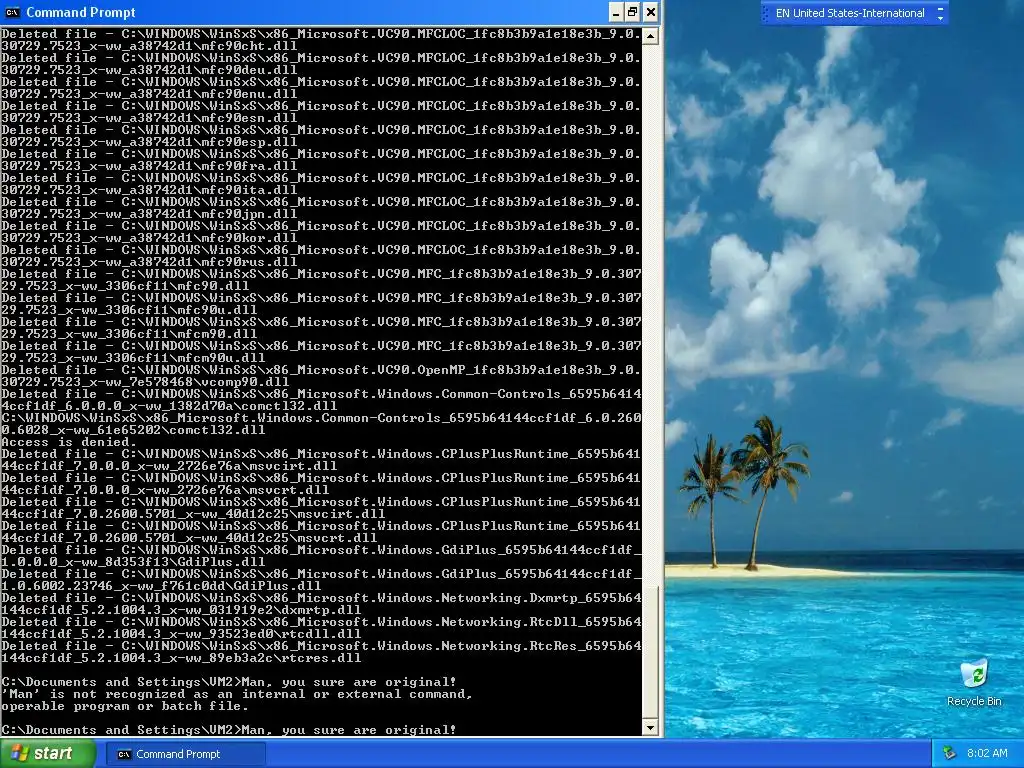Check the taskbar clock showing 8:02 AM
Image resolution: width=1024 pixels, height=768 pixels.
(x=987, y=753)
